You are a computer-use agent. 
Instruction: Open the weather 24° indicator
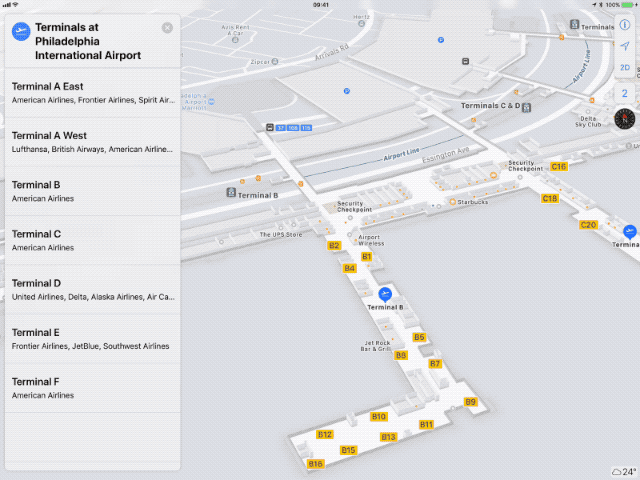tap(624, 472)
